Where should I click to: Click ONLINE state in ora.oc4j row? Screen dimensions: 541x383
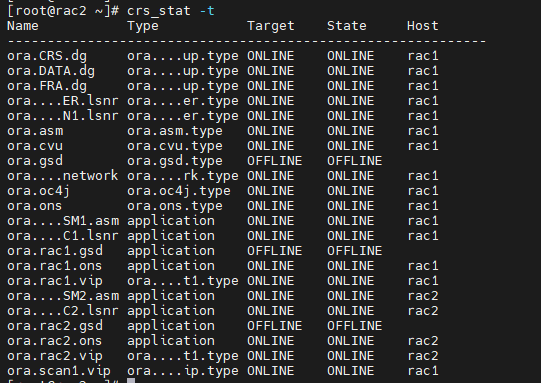point(351,191)
